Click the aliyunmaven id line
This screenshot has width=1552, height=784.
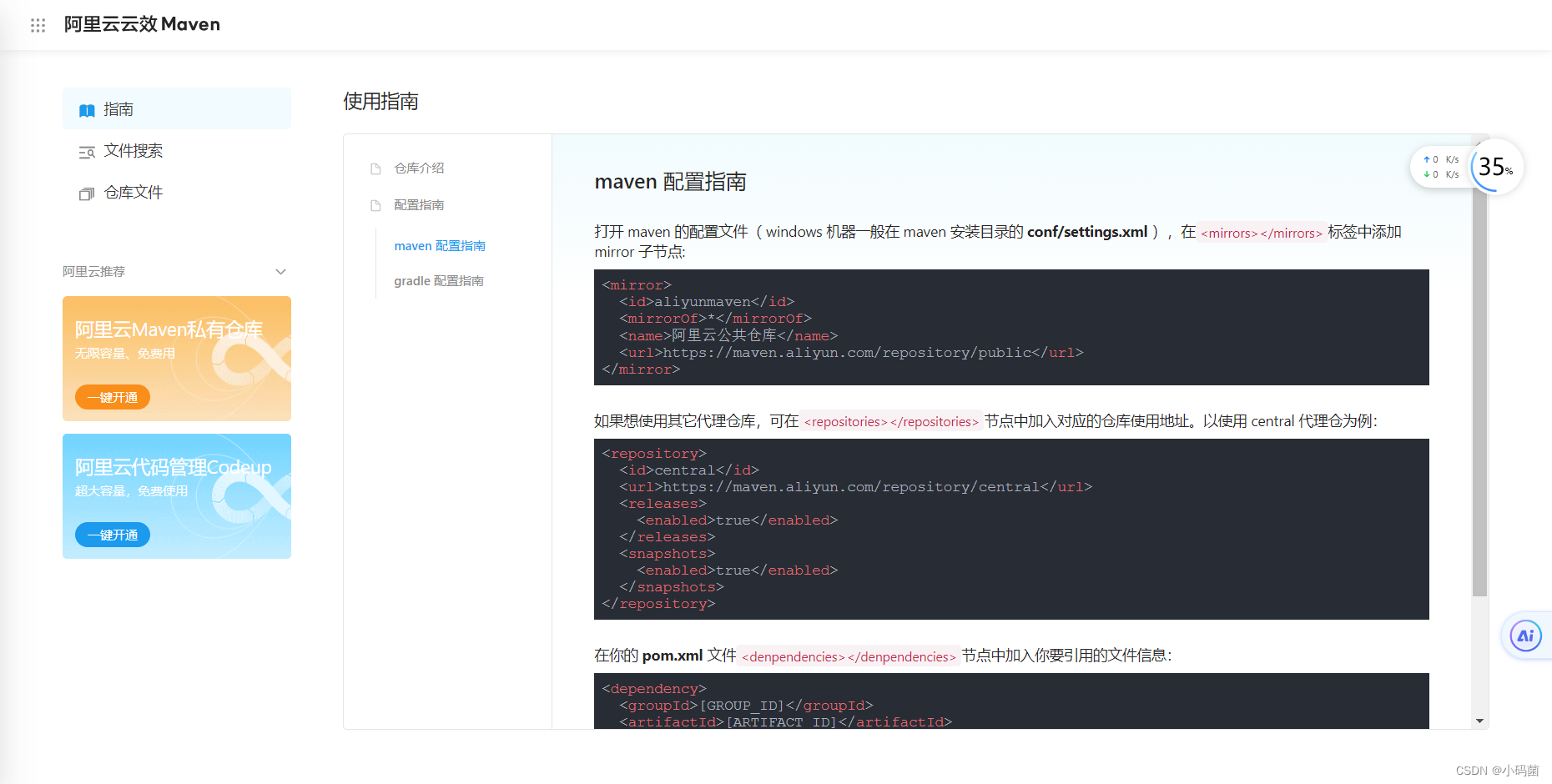[x=707, y=302]
